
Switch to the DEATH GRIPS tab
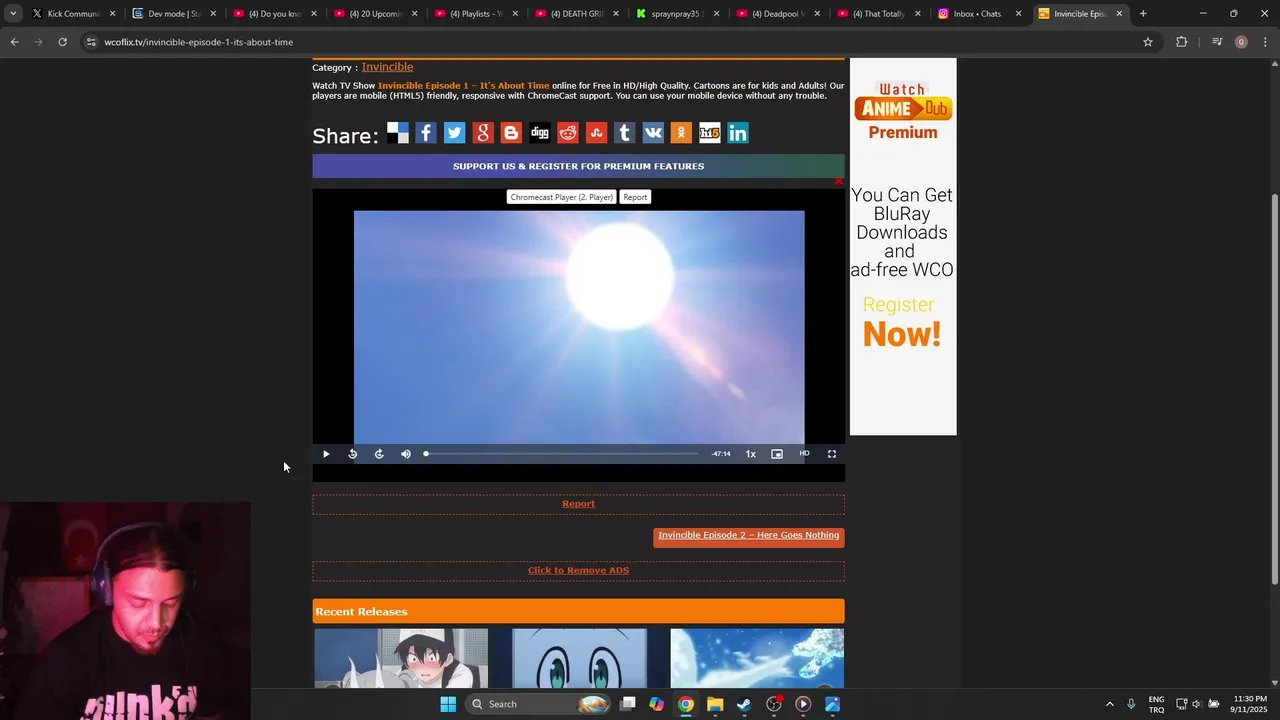(x=575, y=14)
